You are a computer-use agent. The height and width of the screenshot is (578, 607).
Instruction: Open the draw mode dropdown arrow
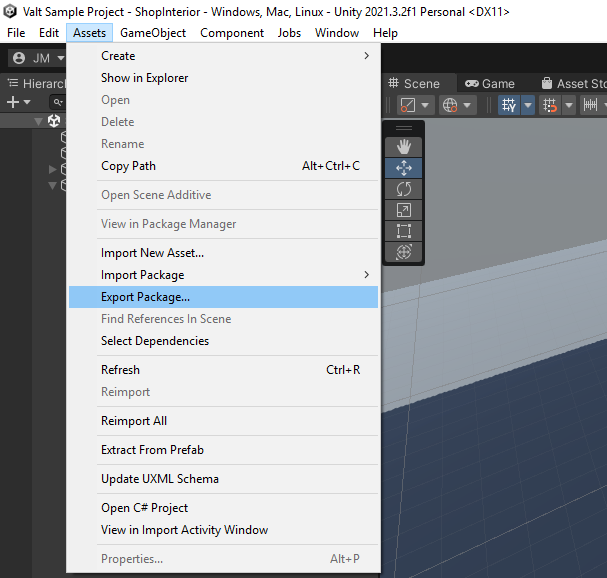tap(425, 105)
